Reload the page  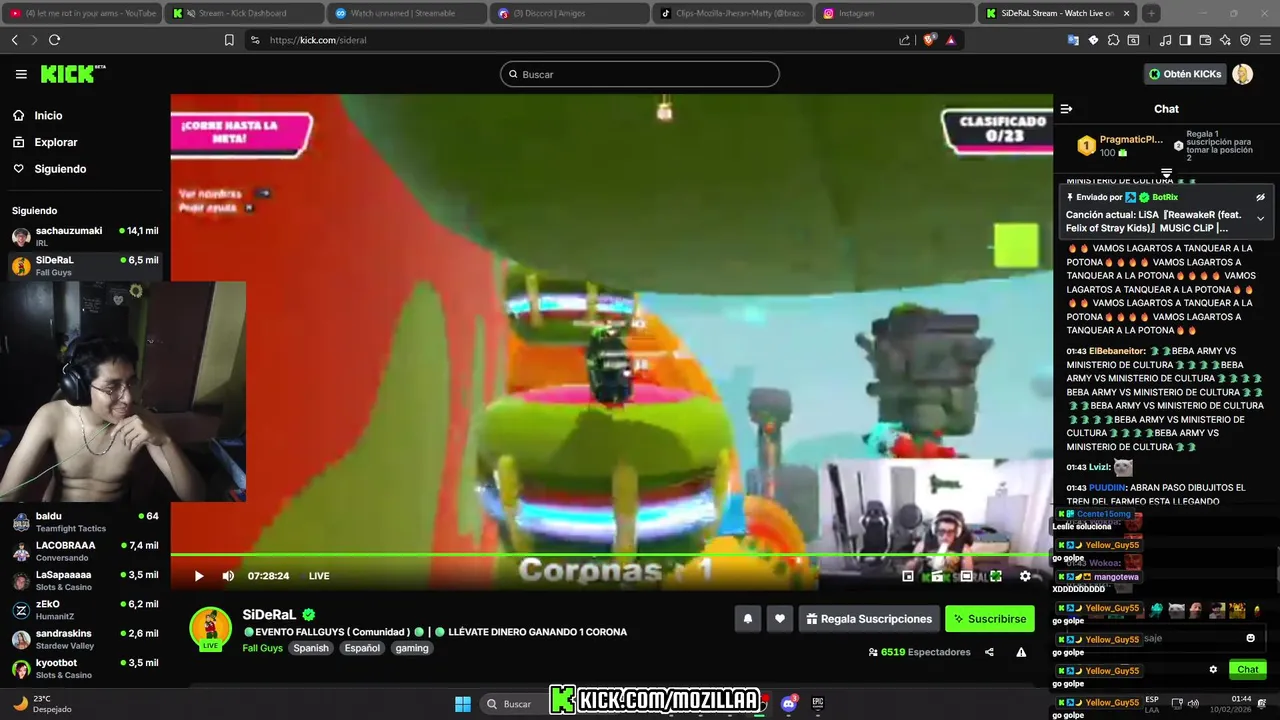pyautogui.click(x=54, y=40)
